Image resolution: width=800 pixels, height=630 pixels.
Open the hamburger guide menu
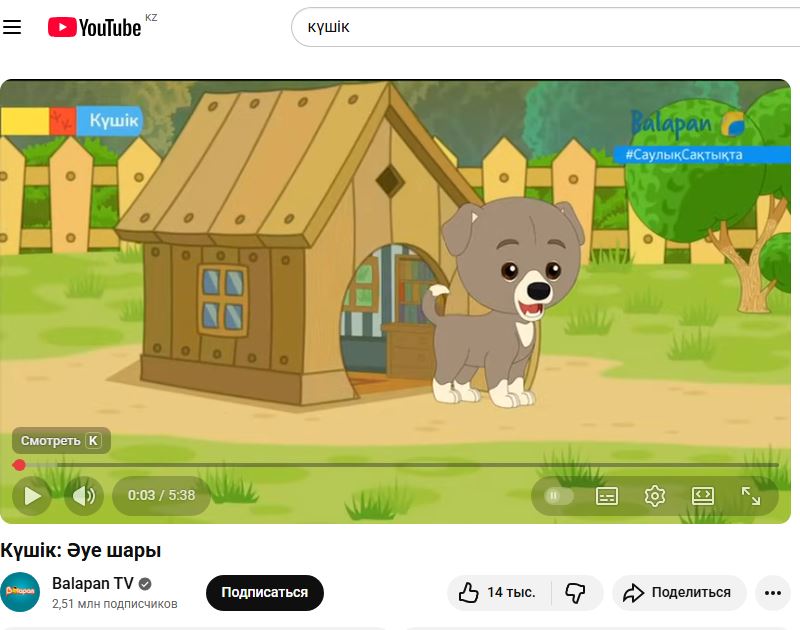tap(12, 28)
